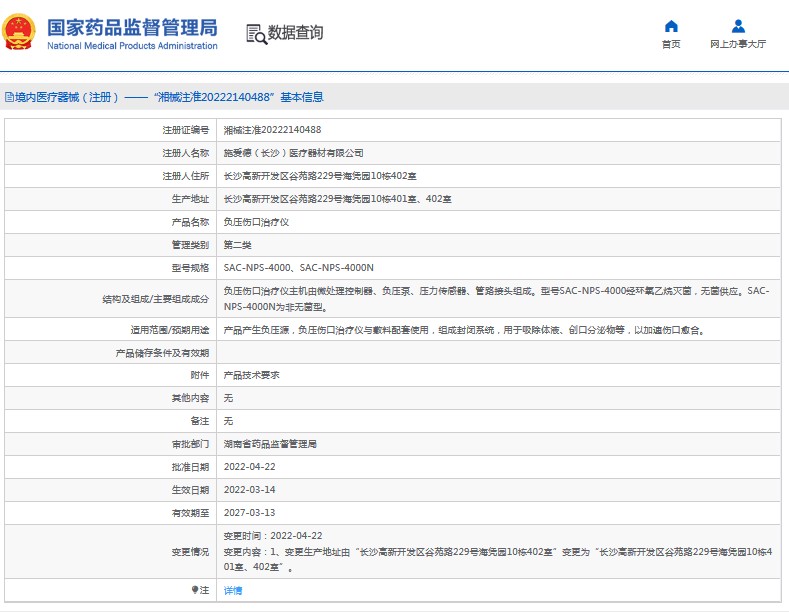
Task: Click the 变更时间：2022-04-22 line
Action: (x=273, y=536)
